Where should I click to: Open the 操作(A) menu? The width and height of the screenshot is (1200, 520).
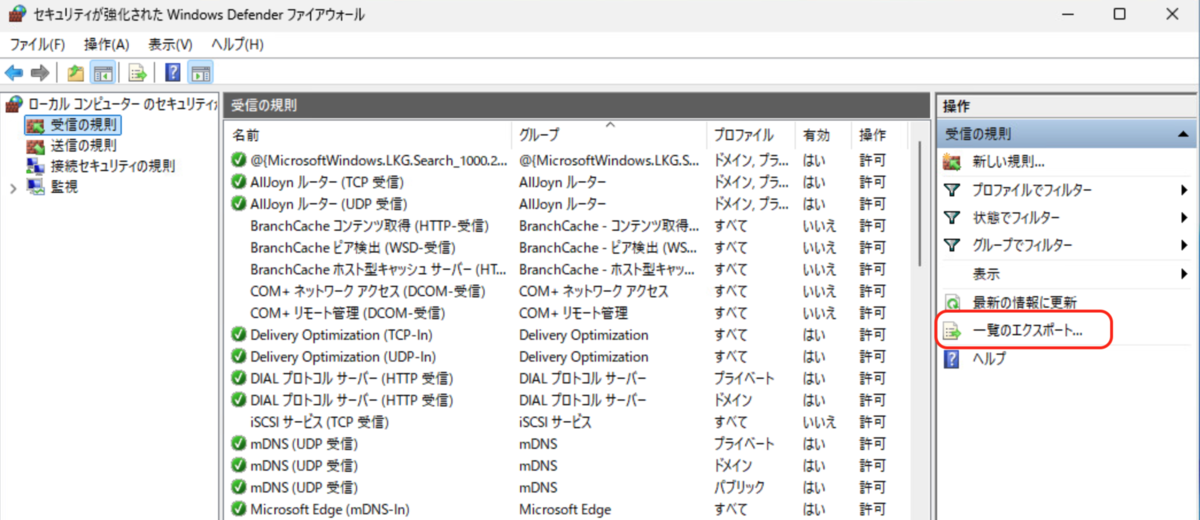[x=106, y=44]
